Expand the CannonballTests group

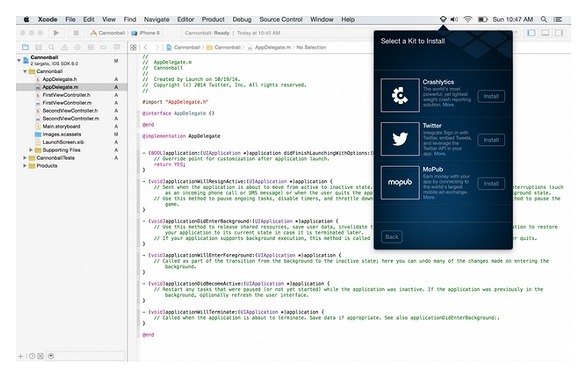pyautogui.click(x=25, y=158)
